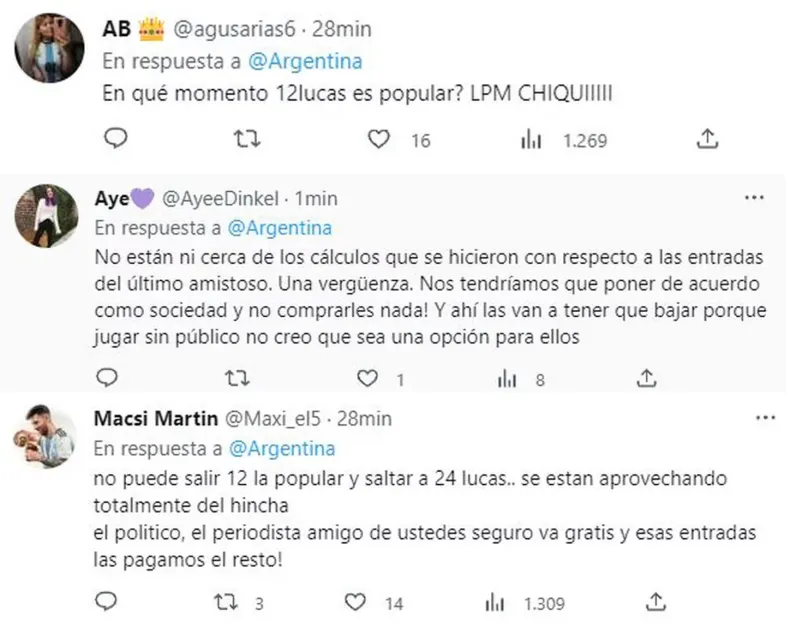Open more options on Aye's tweet
Image resolution: width=790 pixels, height=634 pixels.
coord(754,198)
